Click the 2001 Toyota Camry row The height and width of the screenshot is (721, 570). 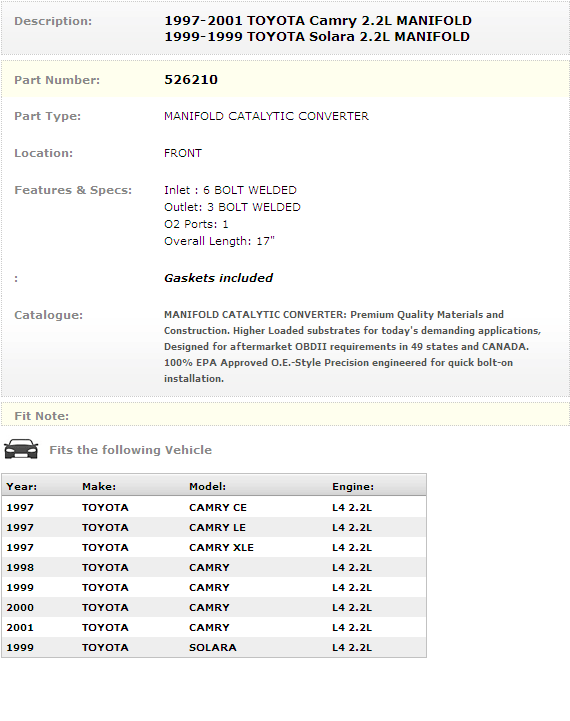(214, 627)
